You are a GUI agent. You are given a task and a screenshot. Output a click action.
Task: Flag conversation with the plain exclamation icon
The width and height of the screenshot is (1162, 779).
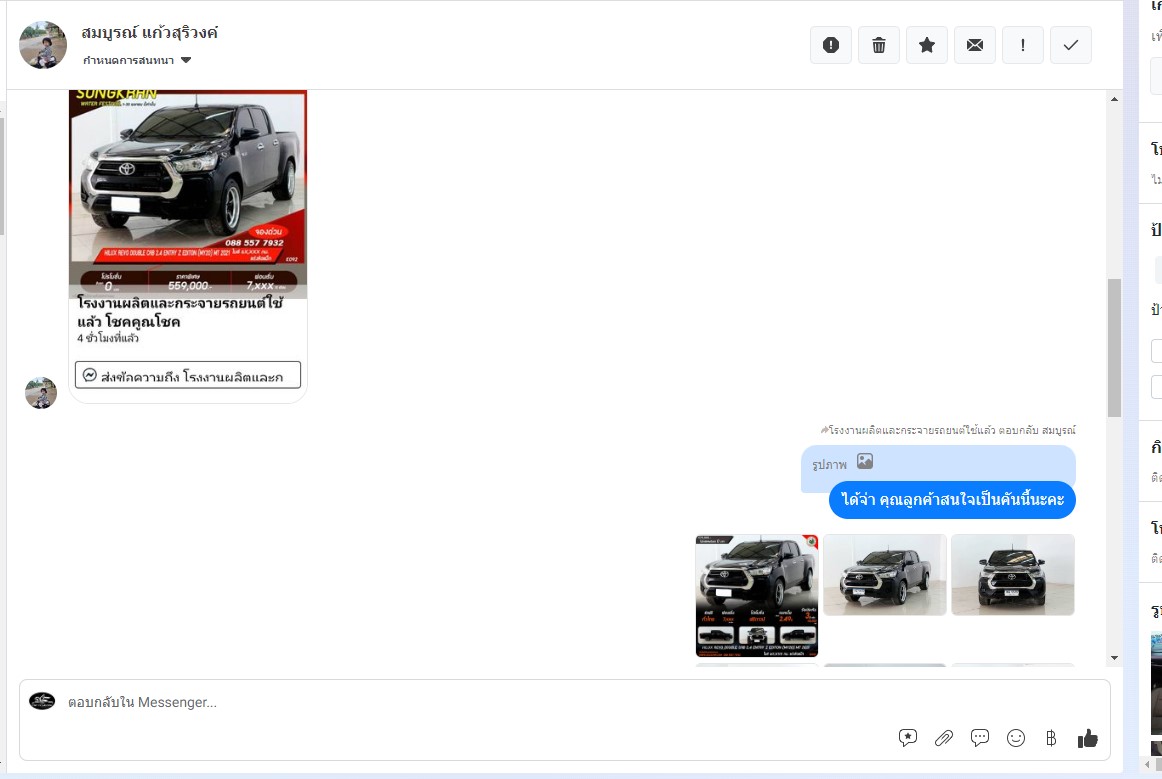pos(1023,45)
